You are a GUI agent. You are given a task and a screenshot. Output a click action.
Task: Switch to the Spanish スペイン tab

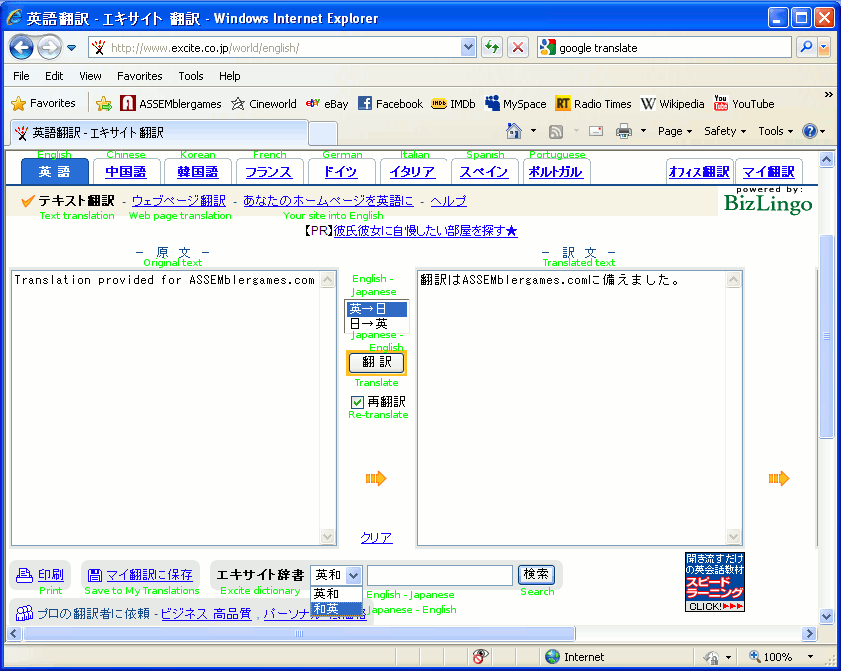pyautogui.click(x=484, y=172)
